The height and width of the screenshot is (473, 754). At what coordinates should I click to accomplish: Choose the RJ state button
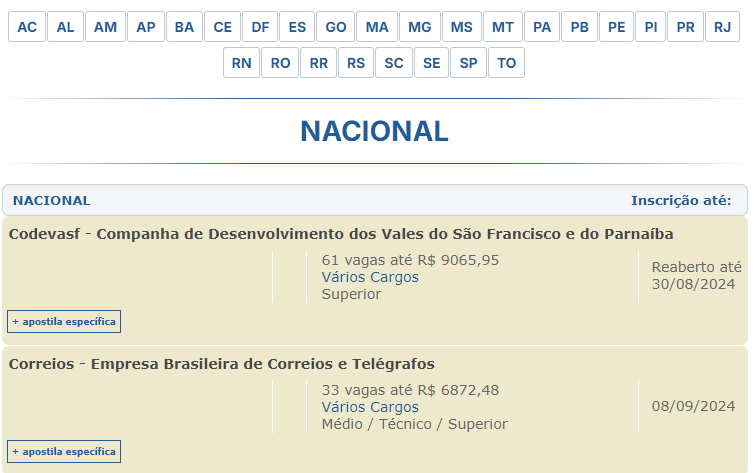722,27
